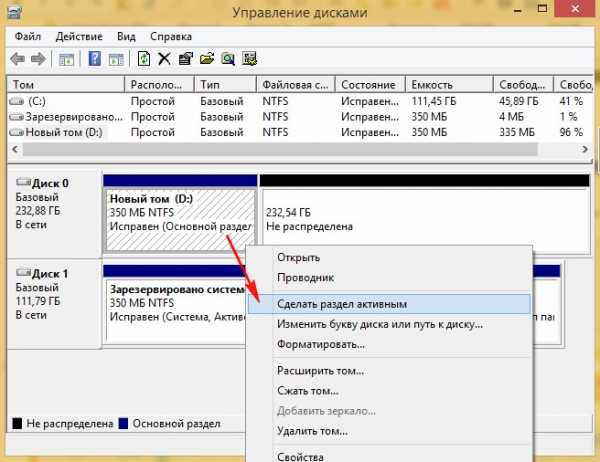Click the black Не распределена legend swatch
Screen dimensions: 600x462
(17, 424)
